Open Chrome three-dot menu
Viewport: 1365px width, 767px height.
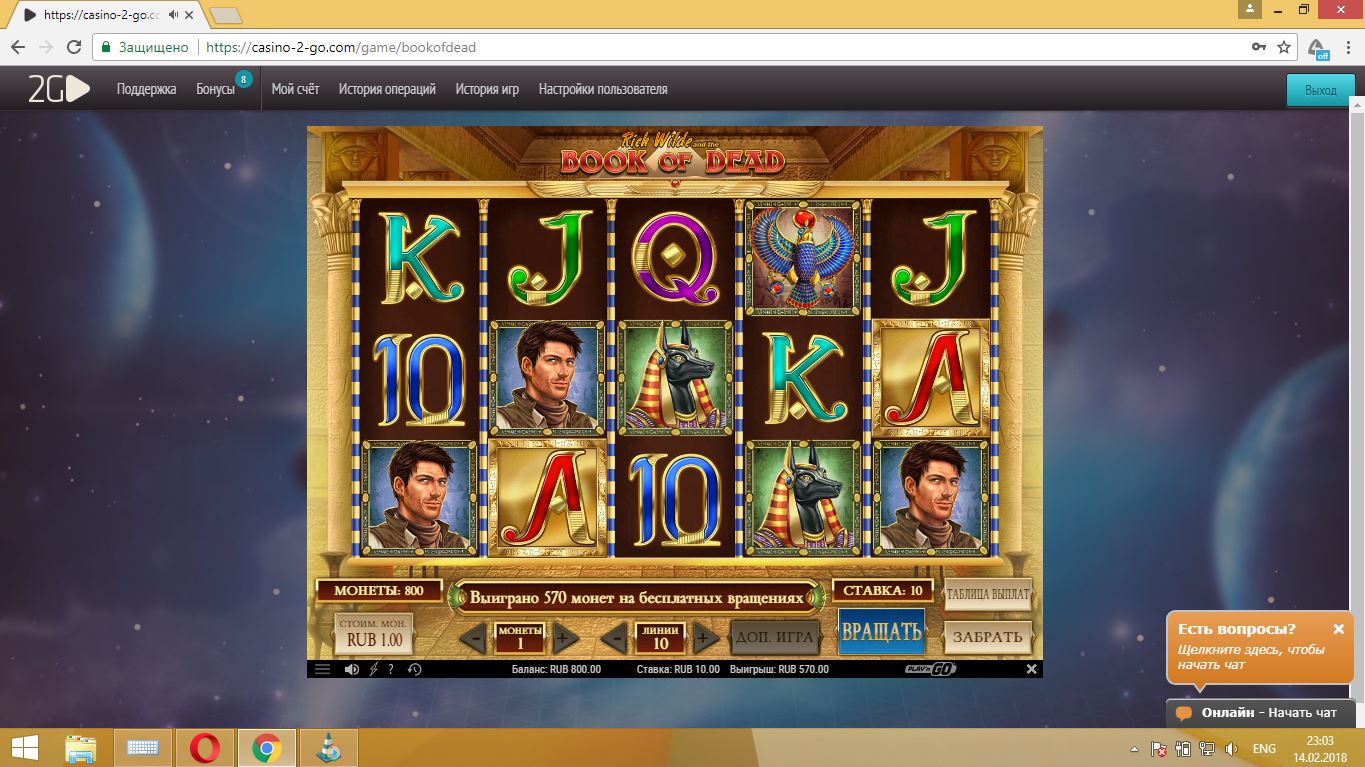(x=1348, y=47)
